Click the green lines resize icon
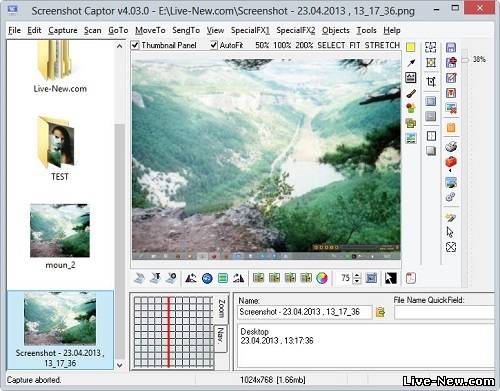Screen dimensions: 500x391 [x=223, y=278]
